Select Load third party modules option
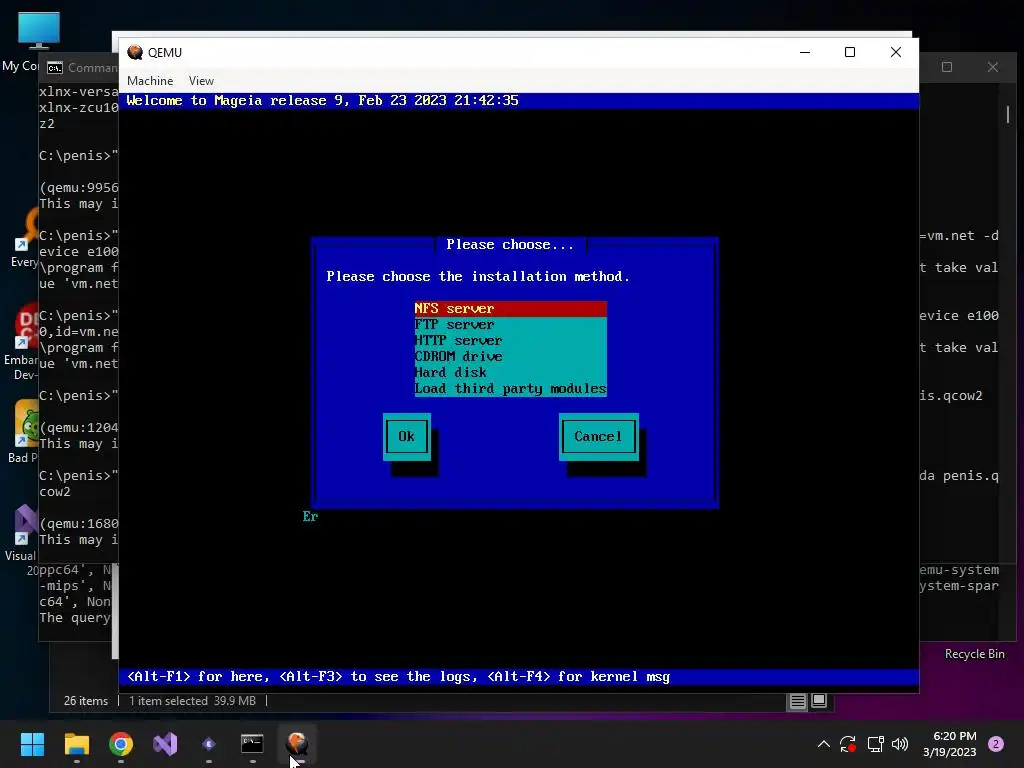The image size is (1024, 768). (x=511, y=389)
